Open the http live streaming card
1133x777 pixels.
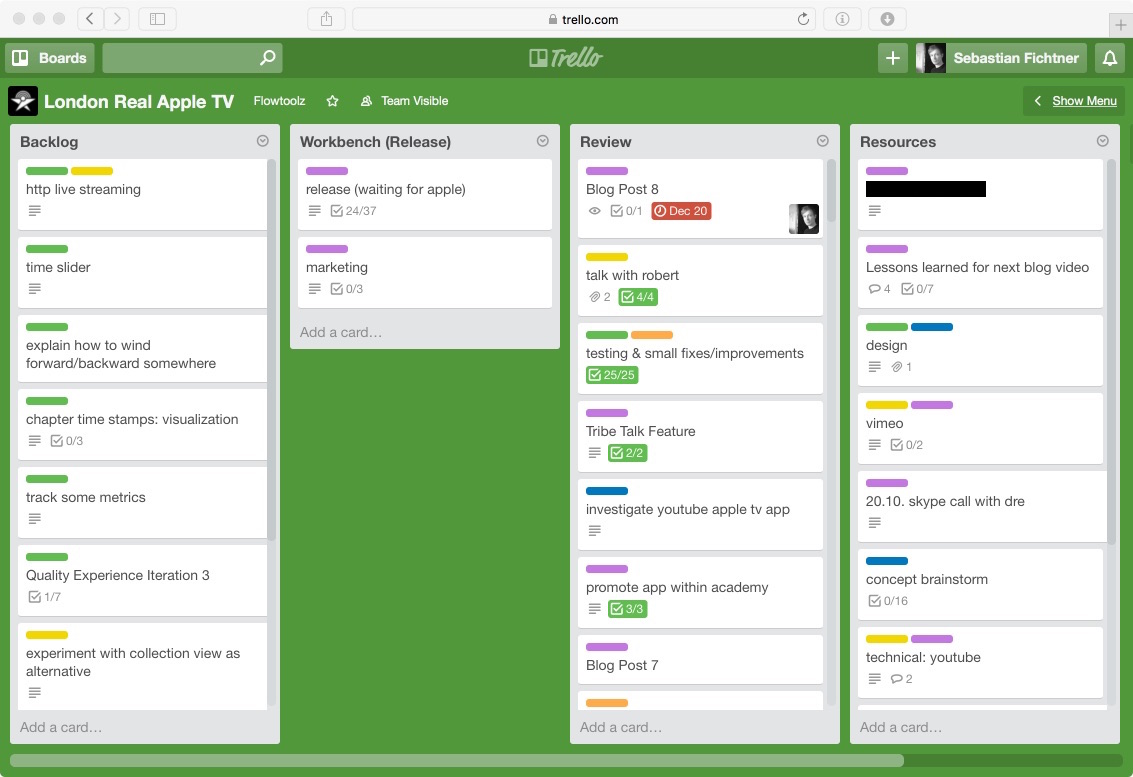(142, 194)
